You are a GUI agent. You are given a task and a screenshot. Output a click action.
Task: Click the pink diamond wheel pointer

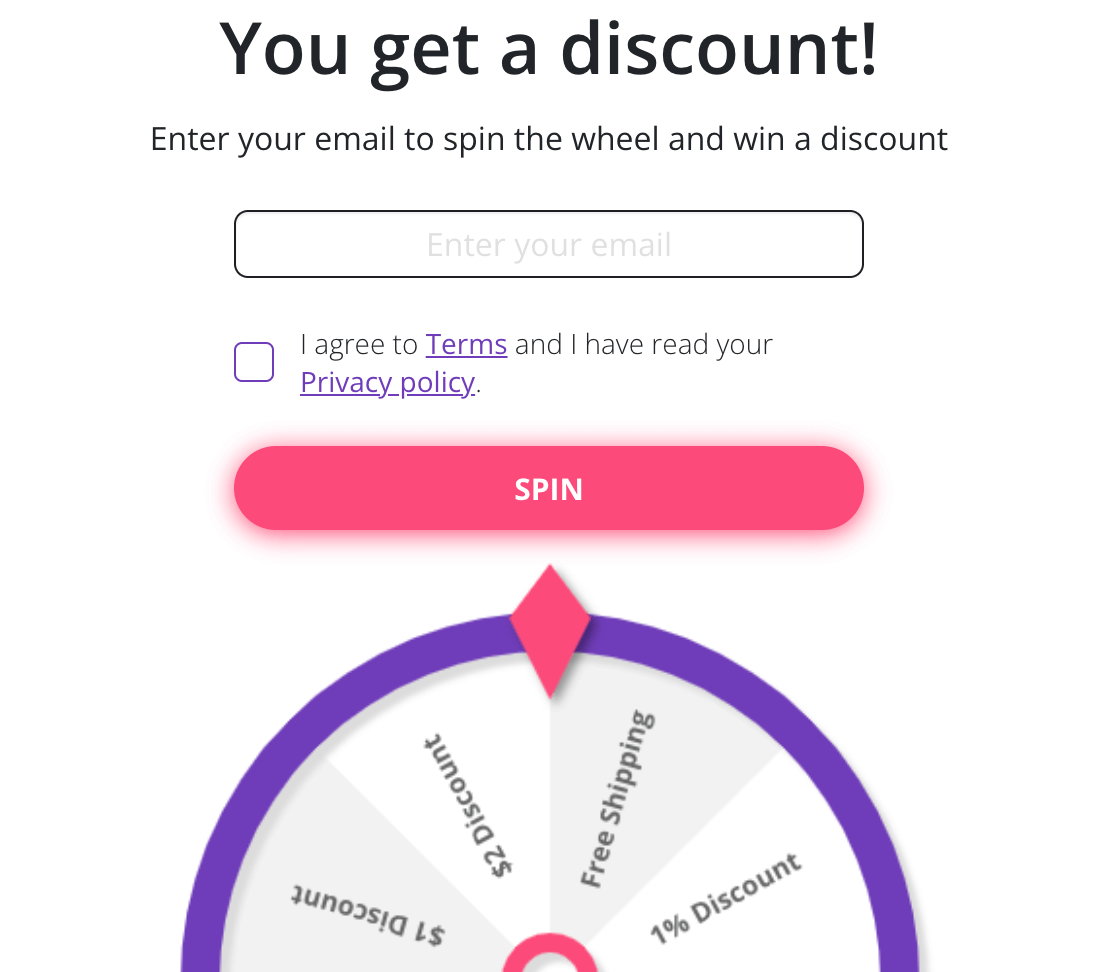coord(550,630)
